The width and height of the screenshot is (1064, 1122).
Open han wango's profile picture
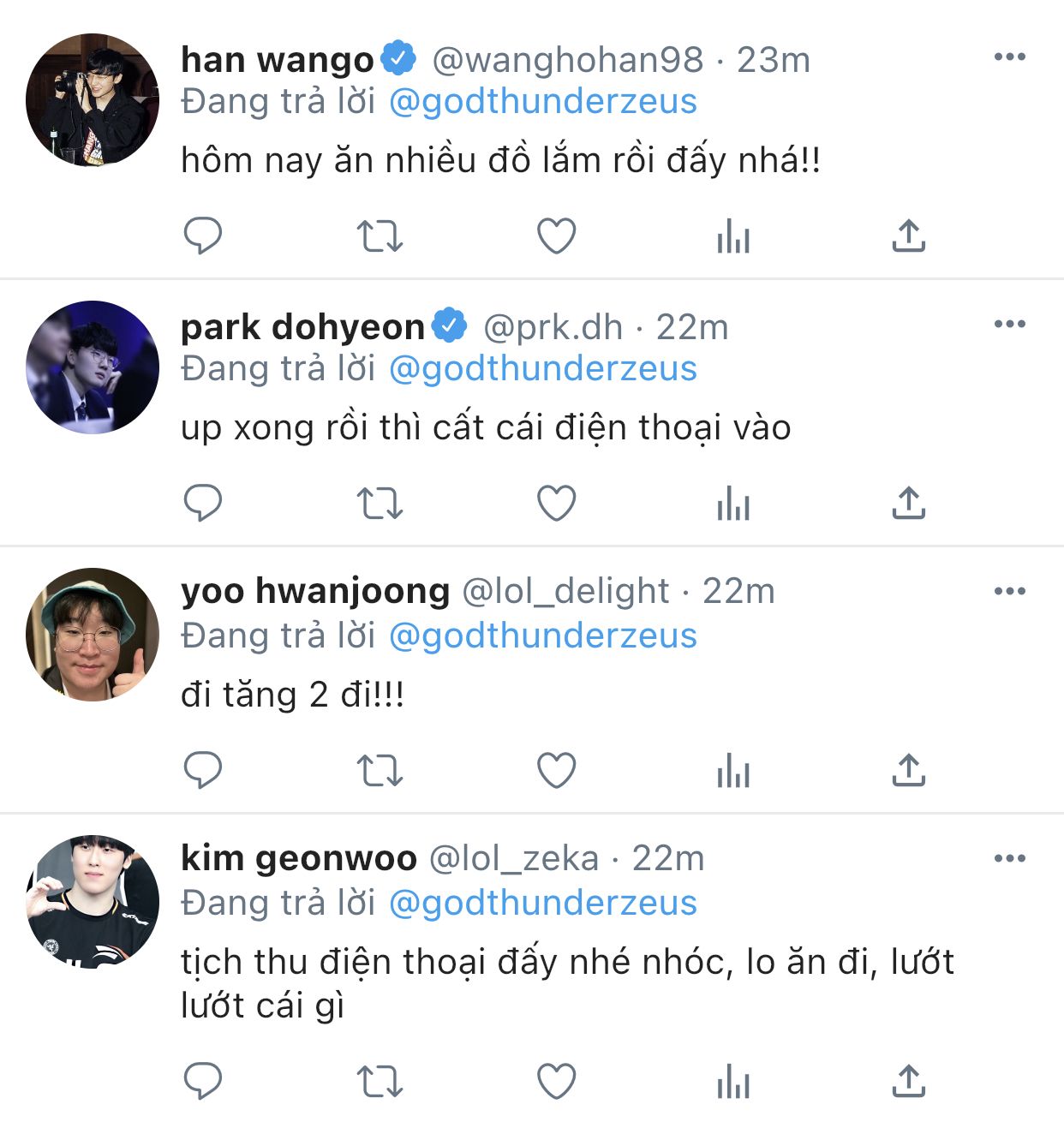coord(93,100)
